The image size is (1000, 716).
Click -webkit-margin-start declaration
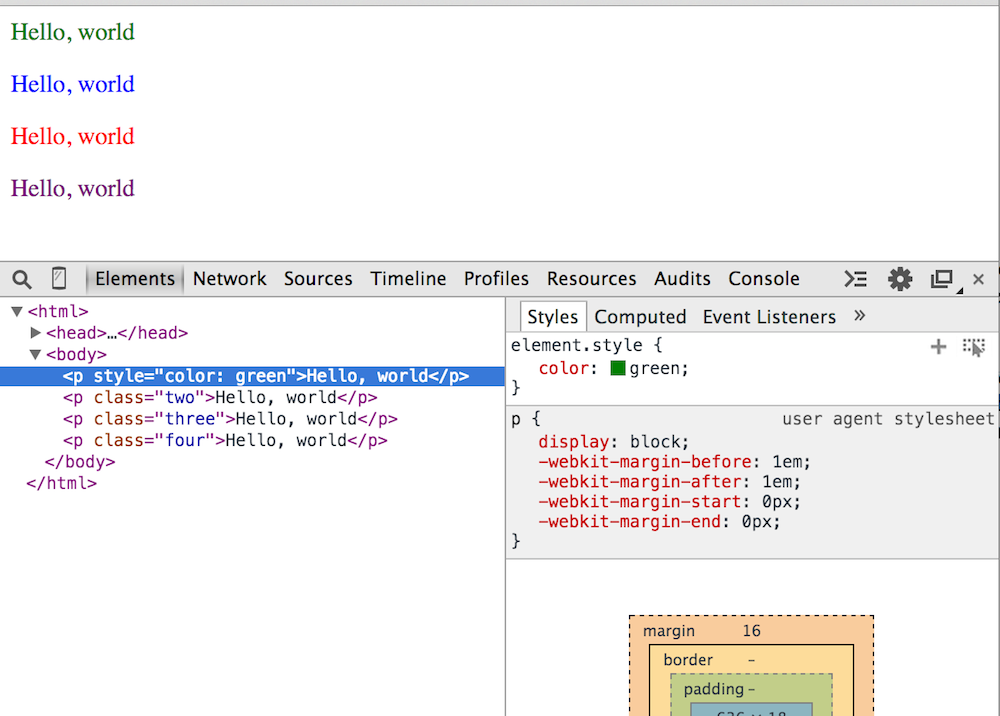pyautogui.click(x=669, y=502)
